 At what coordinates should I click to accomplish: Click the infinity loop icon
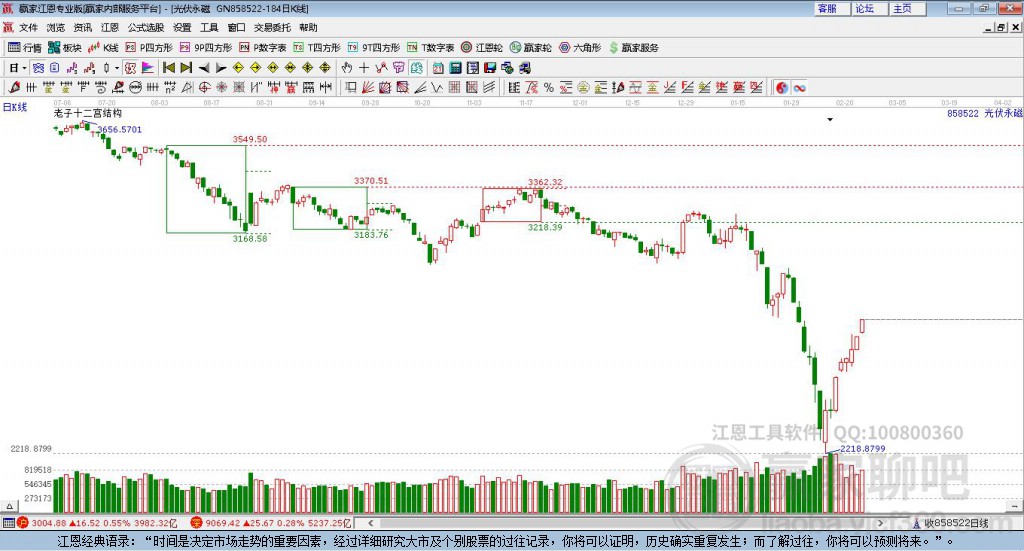[799, 87]
